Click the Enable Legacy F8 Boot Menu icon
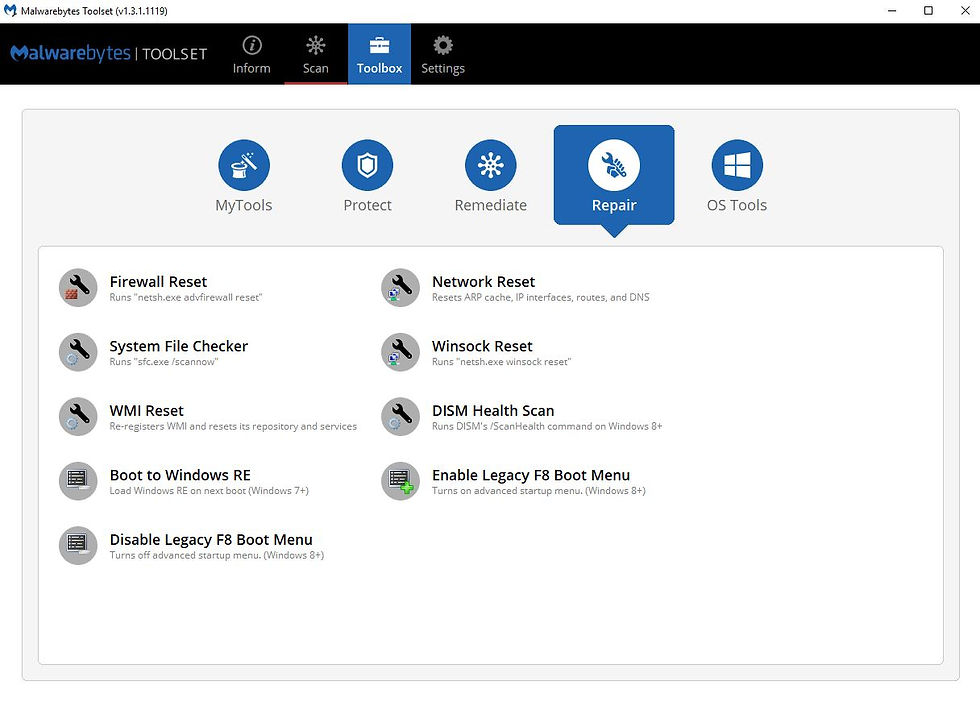 [x=401, y=481]
